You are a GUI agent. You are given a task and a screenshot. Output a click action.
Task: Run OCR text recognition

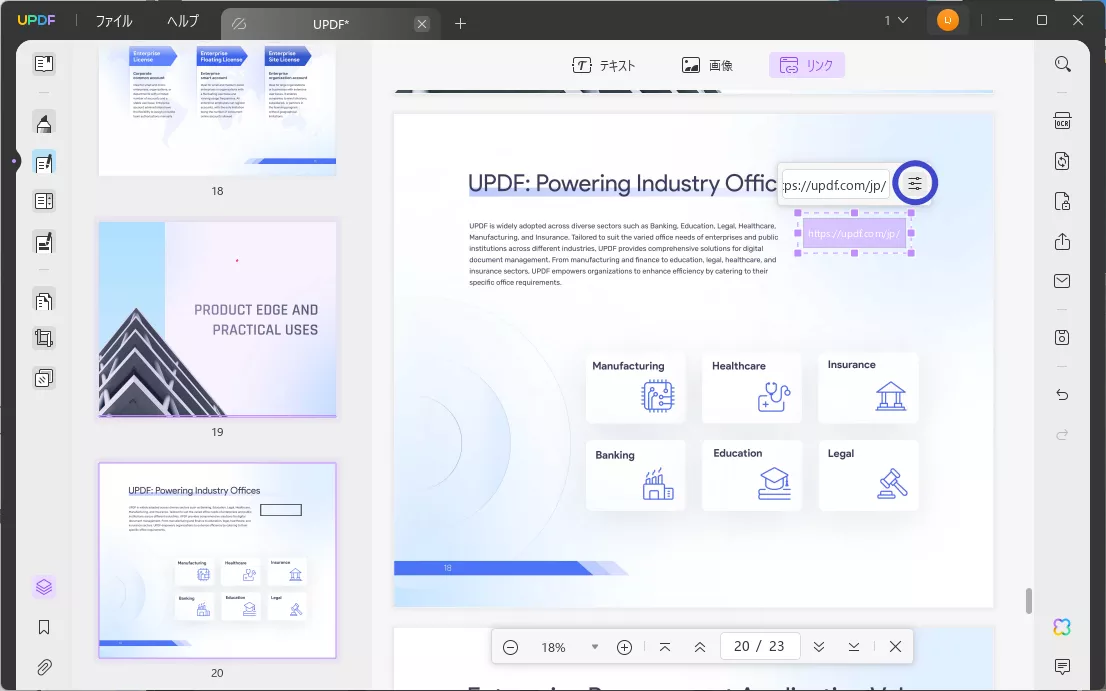tap(1062, 121)
